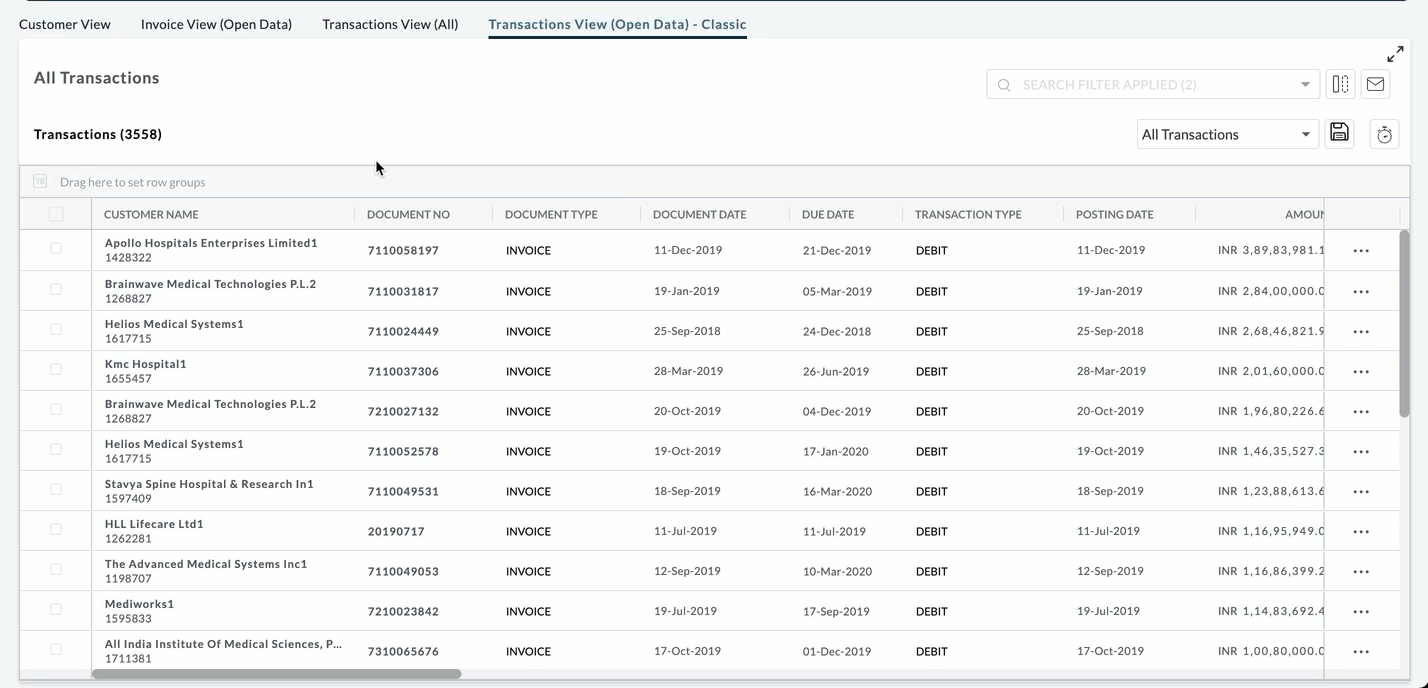
Task: Sort by Document Date column header
Action: (700, 214)
